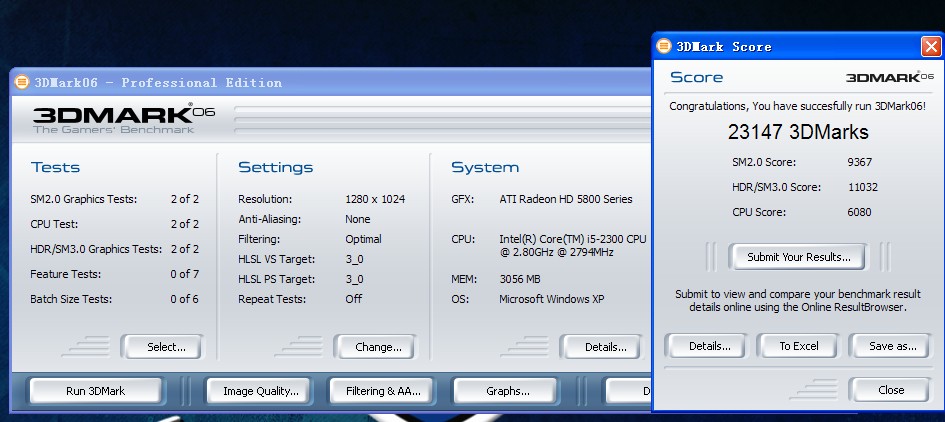Click the CPU Test row label in Tests
Screen dimensions: 945x422
[54, 224]
